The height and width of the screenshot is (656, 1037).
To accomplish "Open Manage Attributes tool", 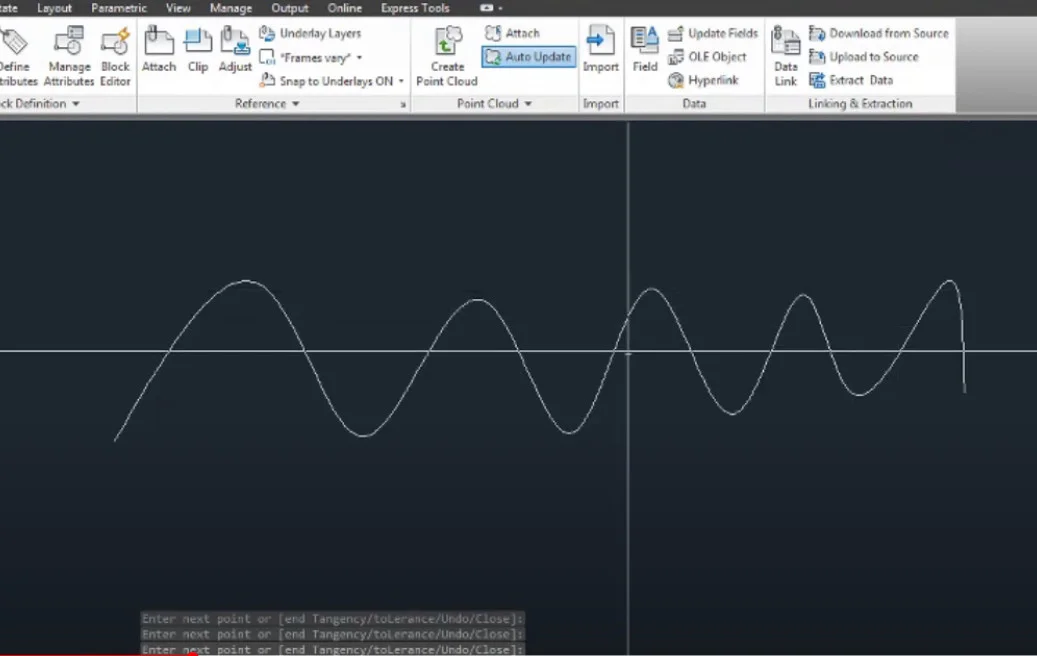I will pyautogui.click(x=69, y=56).
